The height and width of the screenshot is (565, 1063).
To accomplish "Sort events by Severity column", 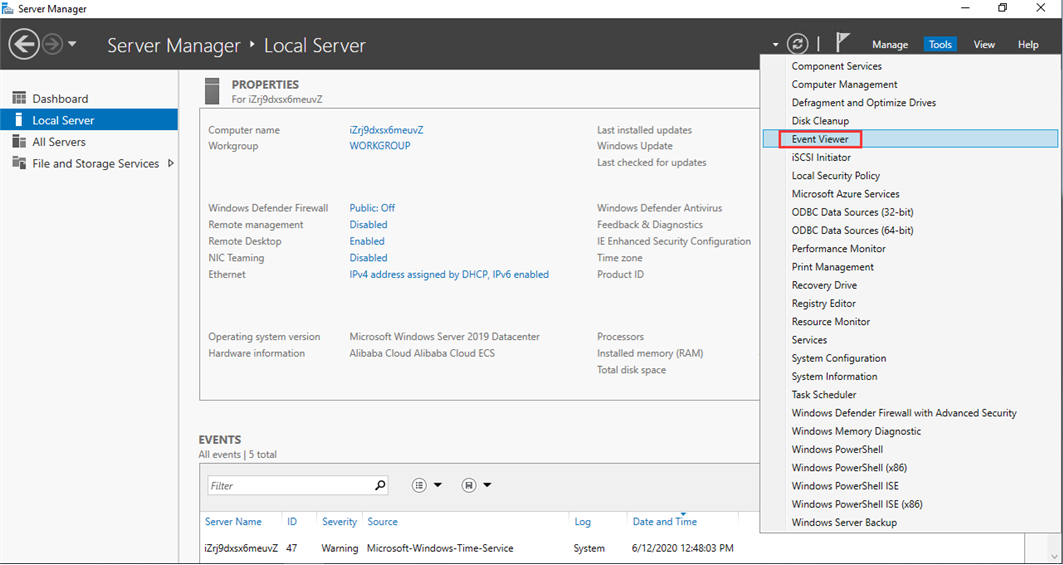I will click(340, 522).
